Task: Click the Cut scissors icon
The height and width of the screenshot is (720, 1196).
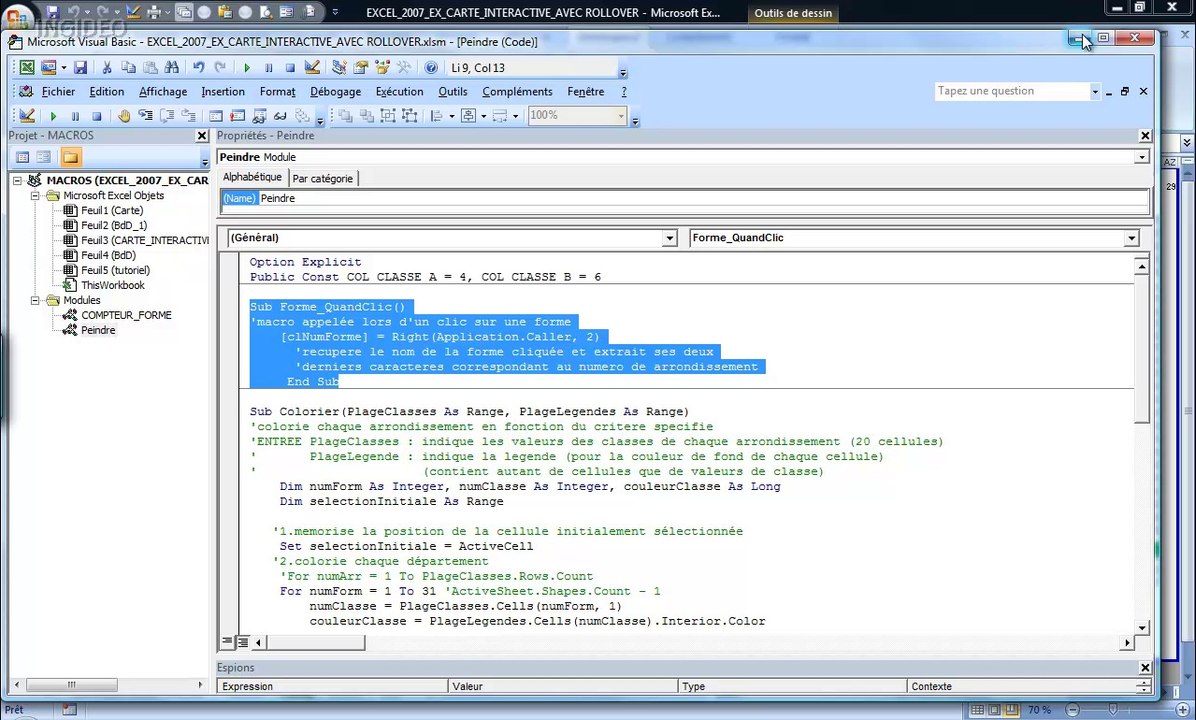Action: pyautogui.click(x=107, y=68)
